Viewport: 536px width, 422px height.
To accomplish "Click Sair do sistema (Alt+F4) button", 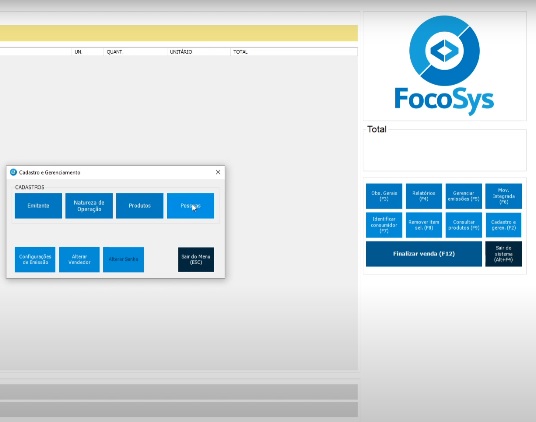I will [504, 254].
